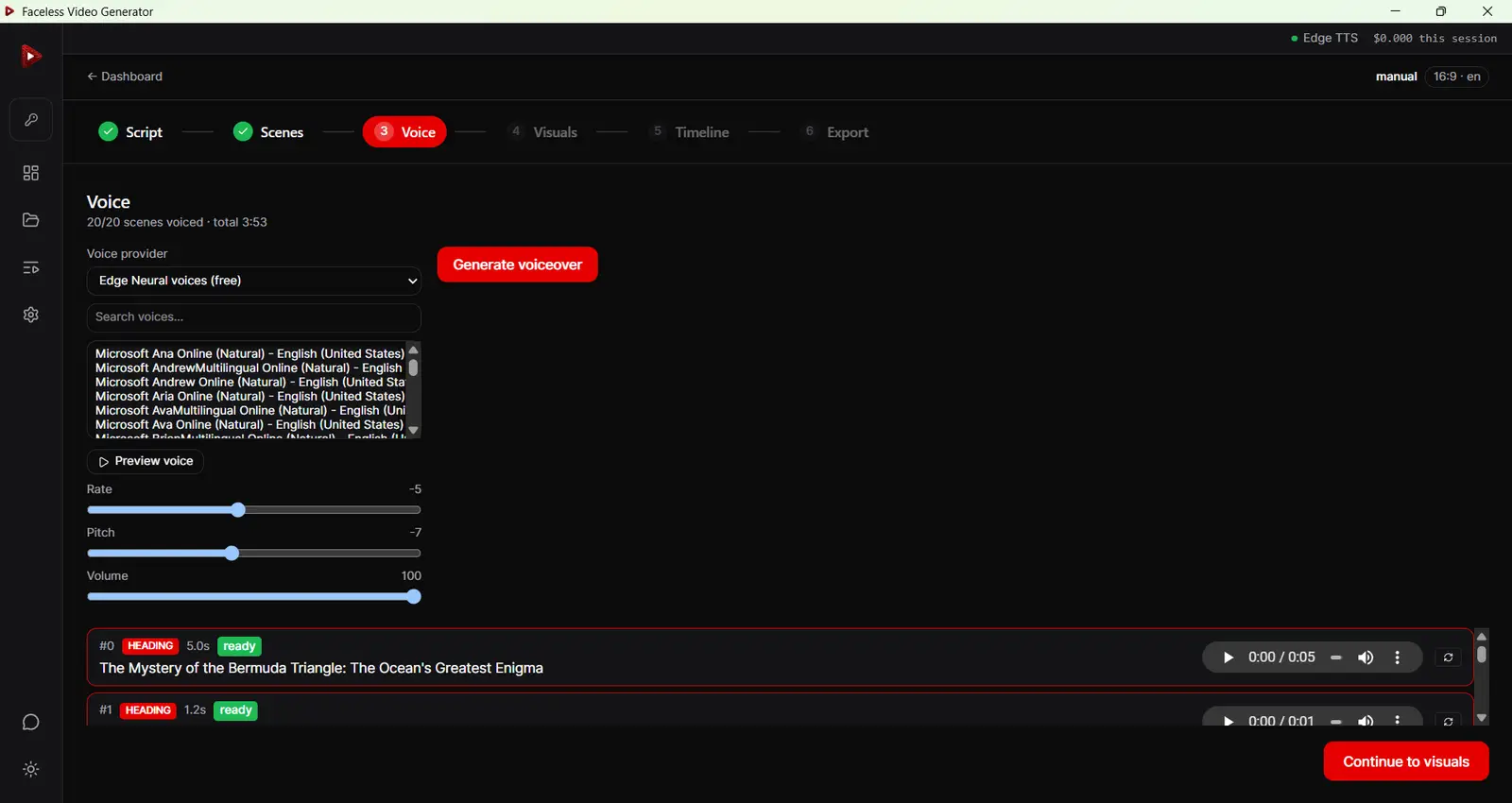The width and height of the screenshot is (1512, 803).
Task: Click the red play logo in sidebar
Action: point(30,56)
